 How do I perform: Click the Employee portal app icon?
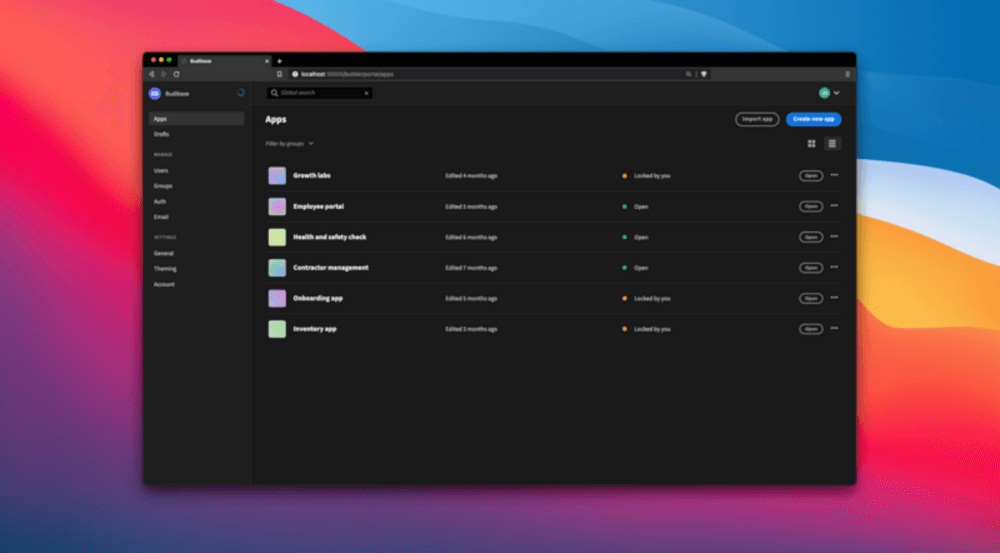277,206
